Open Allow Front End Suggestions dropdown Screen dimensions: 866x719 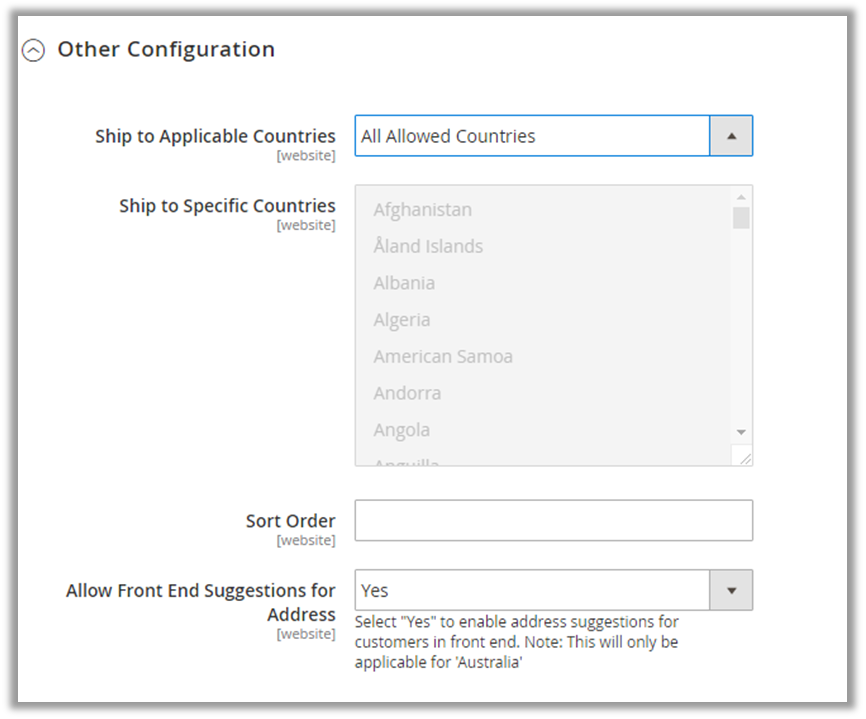click(x=532, y=590)
